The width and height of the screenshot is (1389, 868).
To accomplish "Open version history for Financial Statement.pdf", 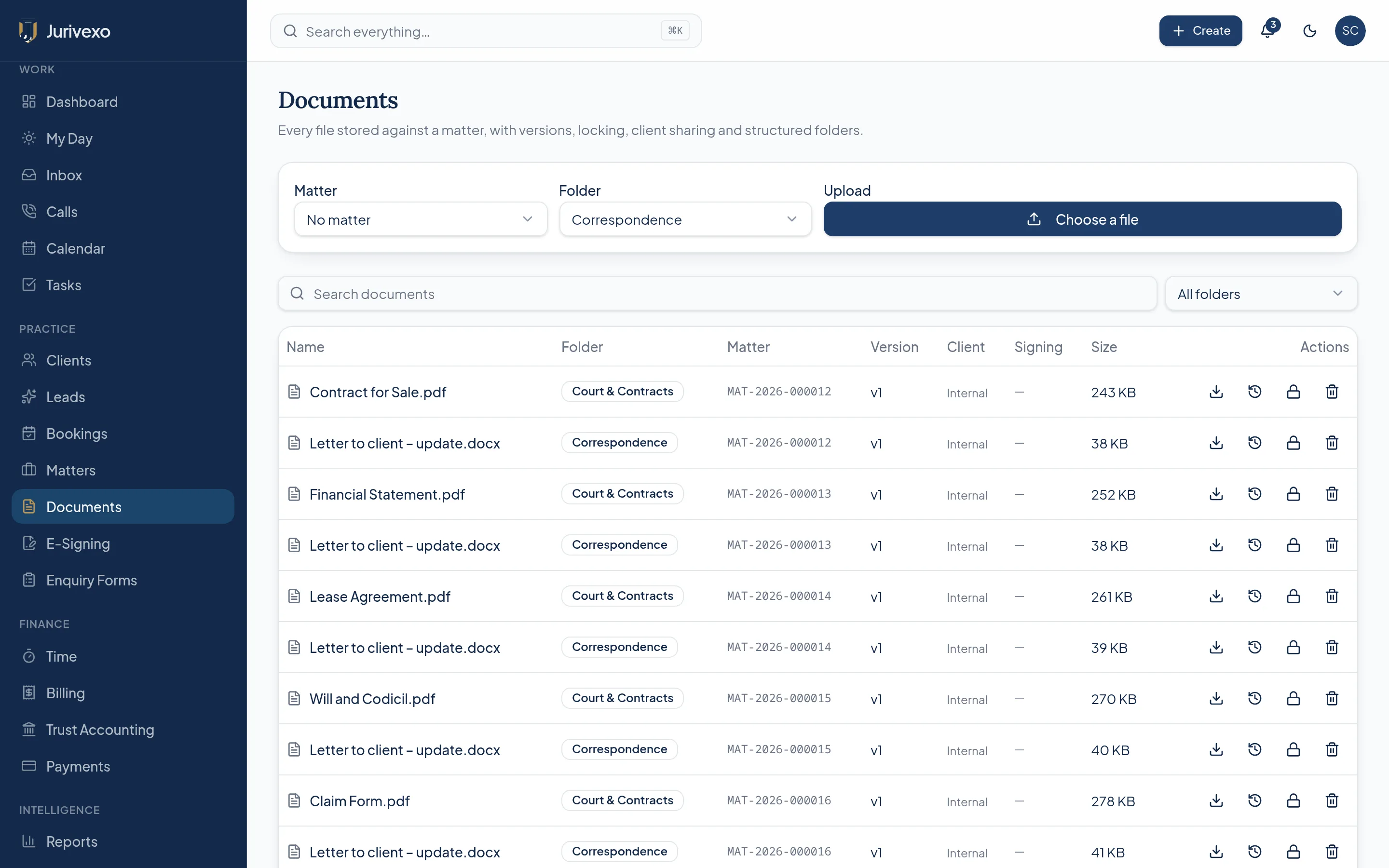I will pyautogui.click(x=1255, y=494).
